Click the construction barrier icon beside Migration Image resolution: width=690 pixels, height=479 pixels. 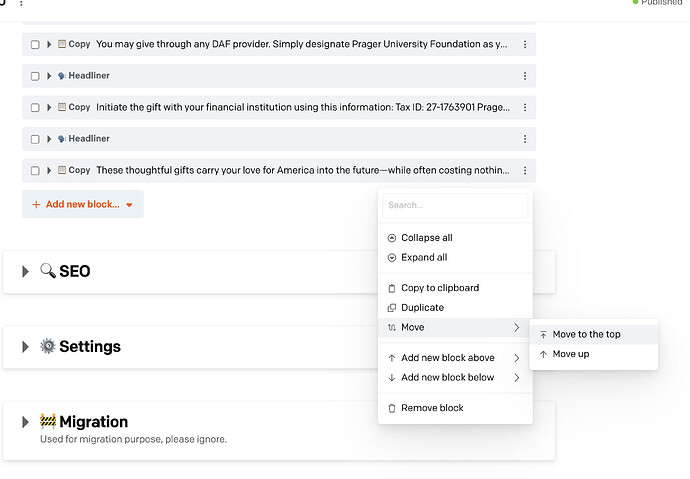tap(48, 421)
